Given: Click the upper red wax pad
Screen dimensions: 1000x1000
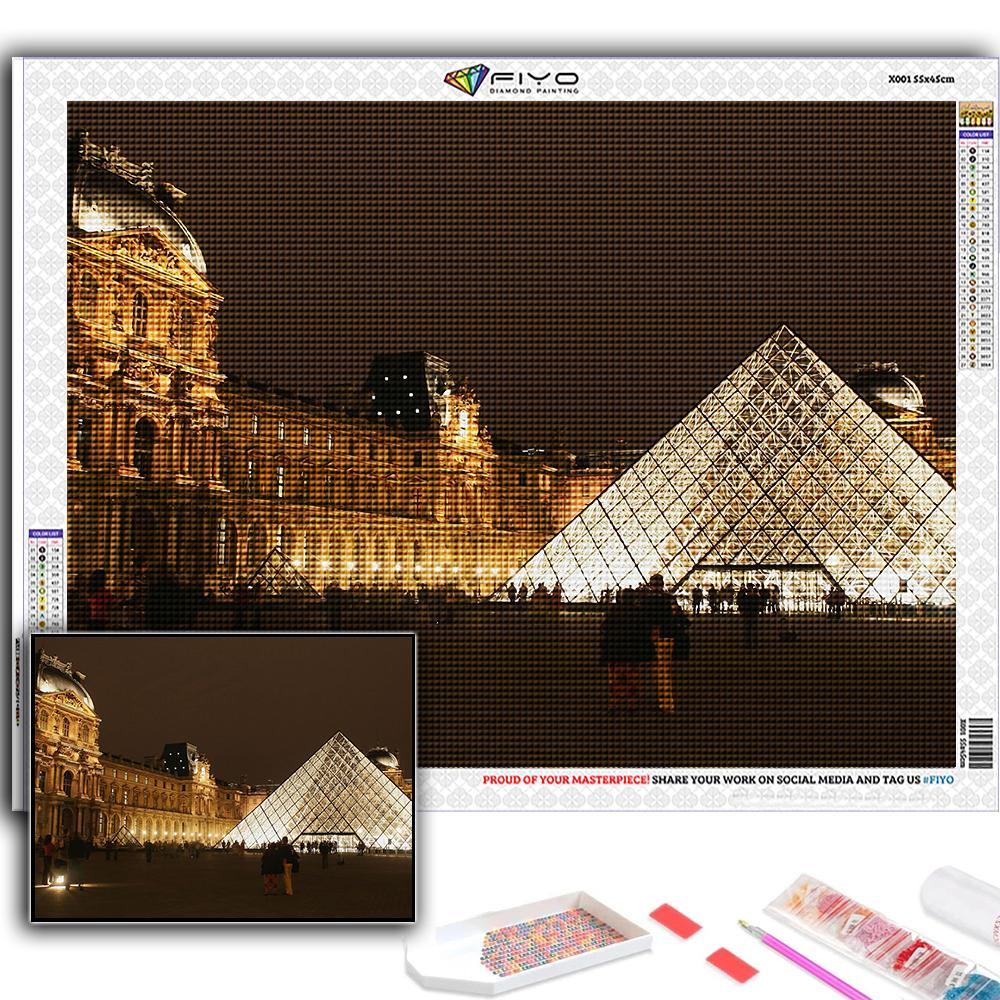Looking at the screenshot, I should (x=675, y=920).
